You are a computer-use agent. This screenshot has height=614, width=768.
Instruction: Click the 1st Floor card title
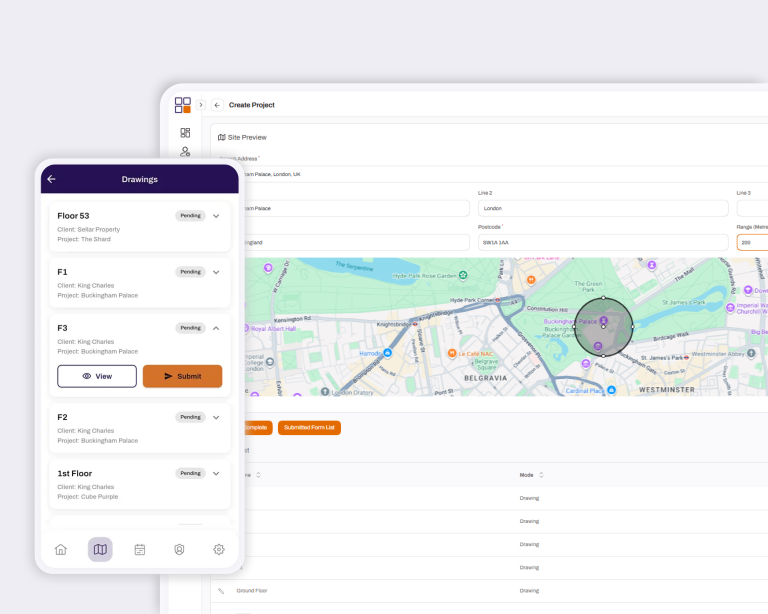point(74,473)
